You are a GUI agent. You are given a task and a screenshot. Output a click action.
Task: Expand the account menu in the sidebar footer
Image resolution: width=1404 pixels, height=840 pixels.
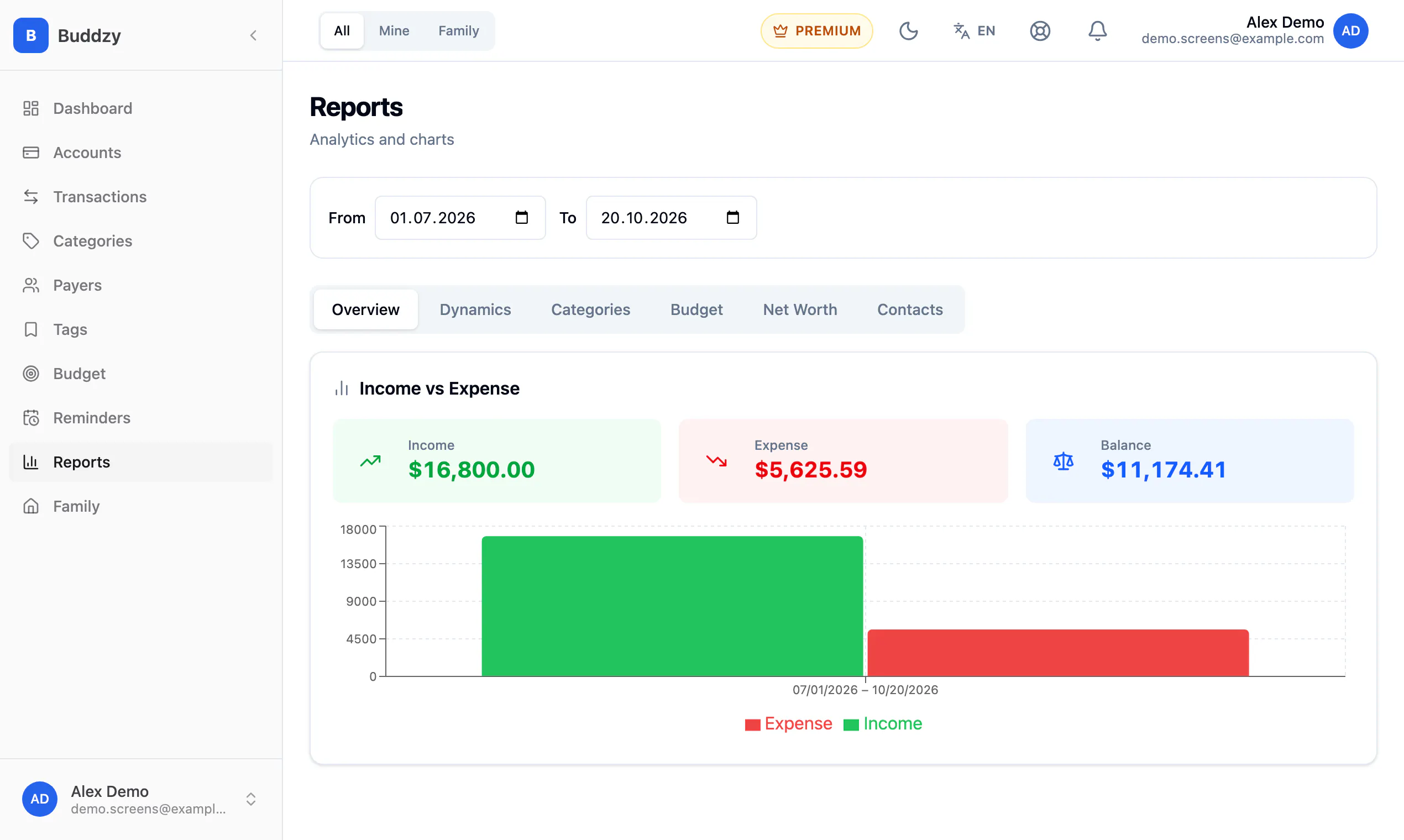click(x=251, y=799)
